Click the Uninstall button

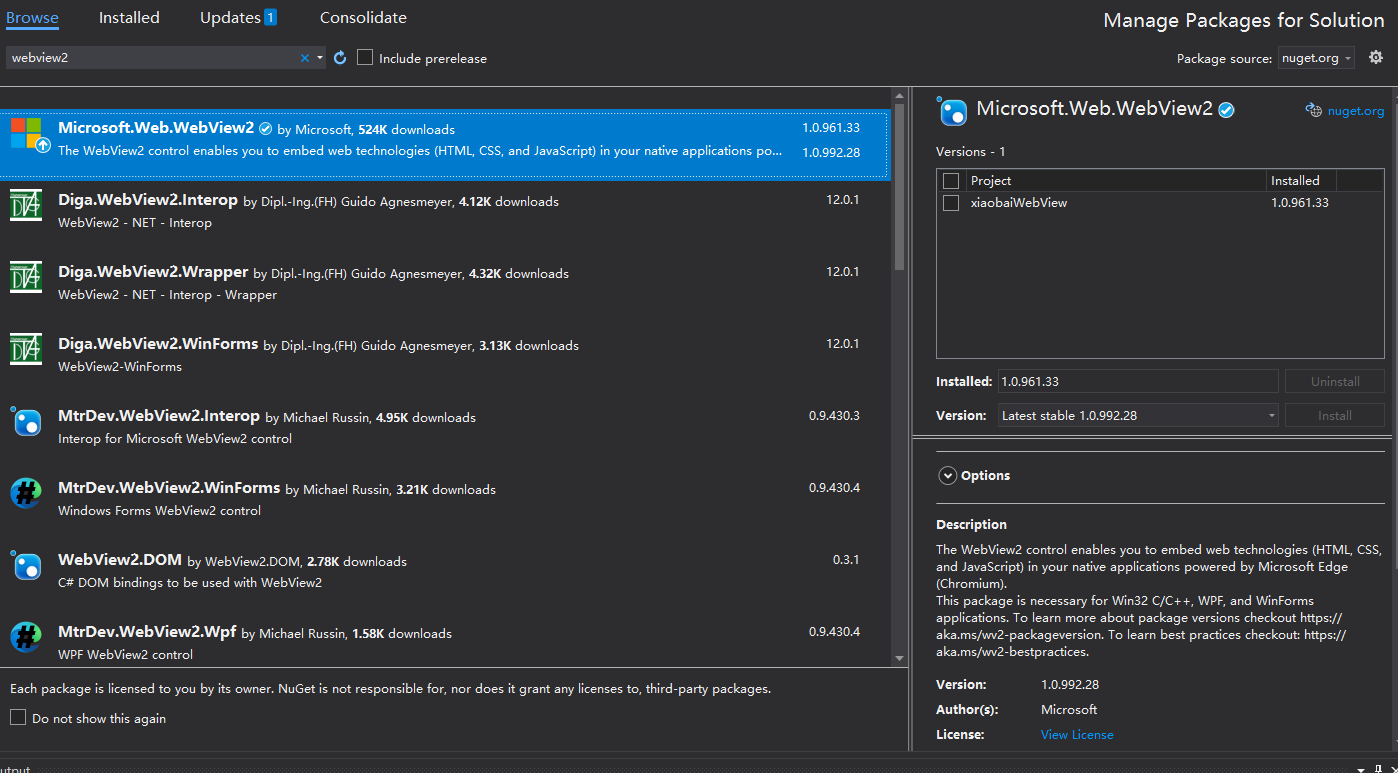[x=1335, y=381]
